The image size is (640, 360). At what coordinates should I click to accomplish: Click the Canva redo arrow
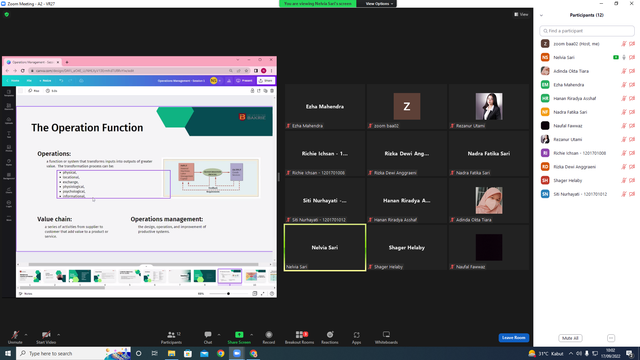(70, 81)
